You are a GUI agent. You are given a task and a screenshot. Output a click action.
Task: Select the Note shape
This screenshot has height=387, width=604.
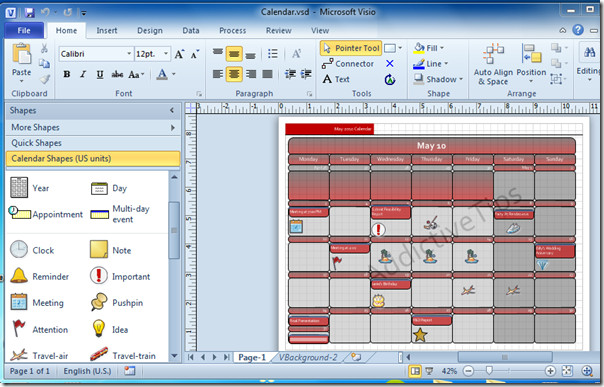pyautogui.click(x=111, y=250)
